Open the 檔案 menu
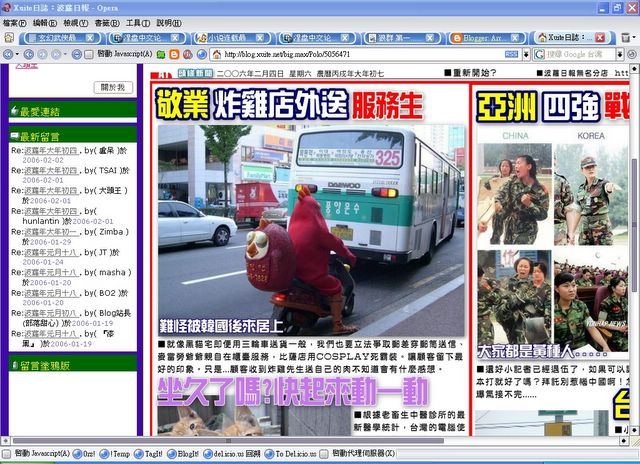 (x=15, y=23)
